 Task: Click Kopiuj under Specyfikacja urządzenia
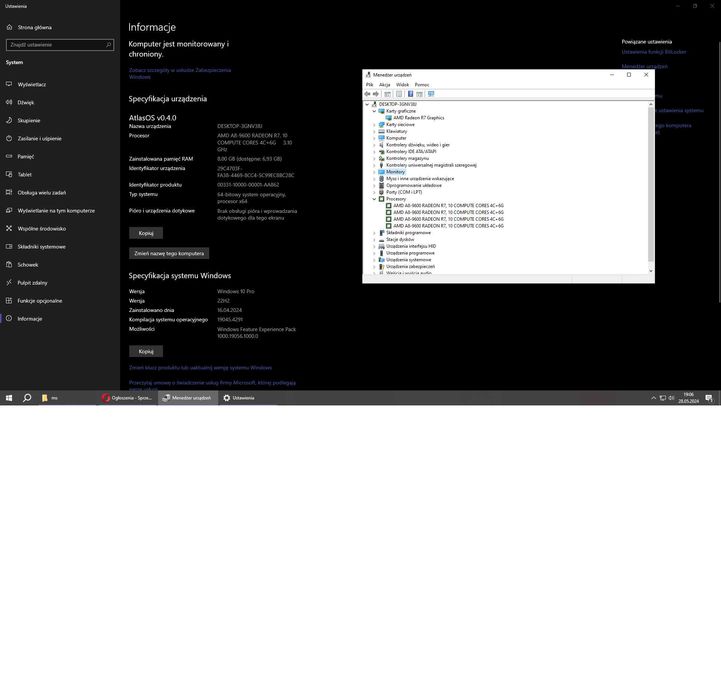tap(146, 233)
